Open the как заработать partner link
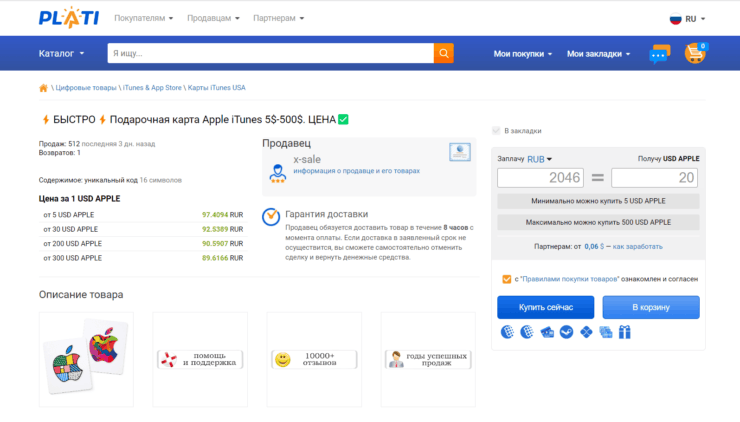 (x=638, y=246)
